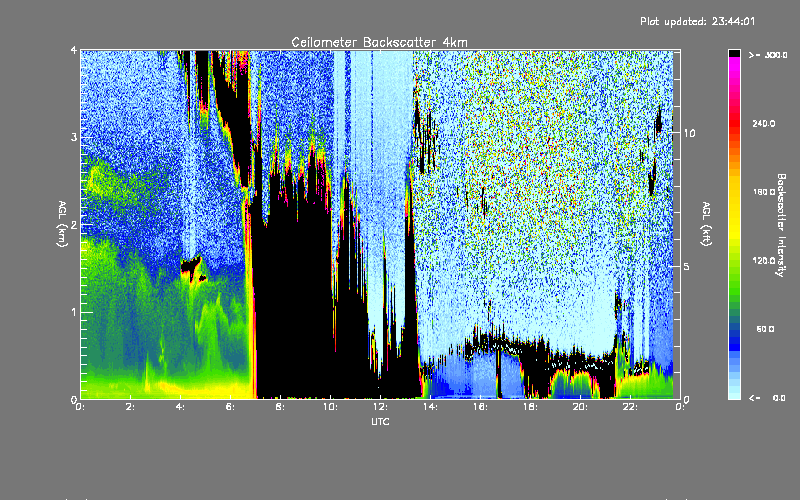
Task: Click the "Backscatter Intensity" colorbar label
Action: pos(781,225)
